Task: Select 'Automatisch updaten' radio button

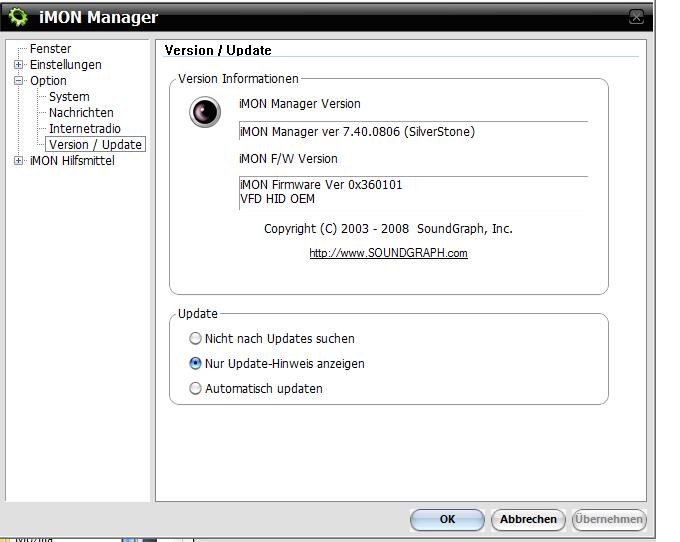Action: 195,388
